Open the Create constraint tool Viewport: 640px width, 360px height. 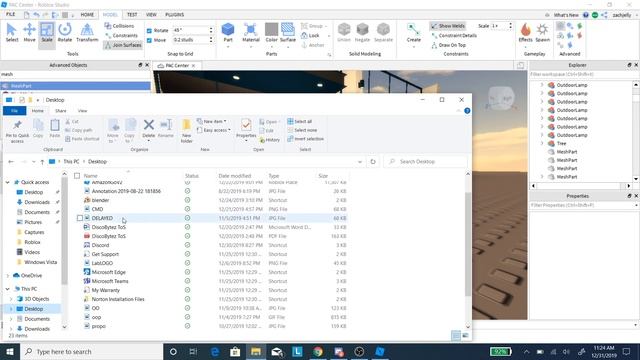tap(413, 33)
